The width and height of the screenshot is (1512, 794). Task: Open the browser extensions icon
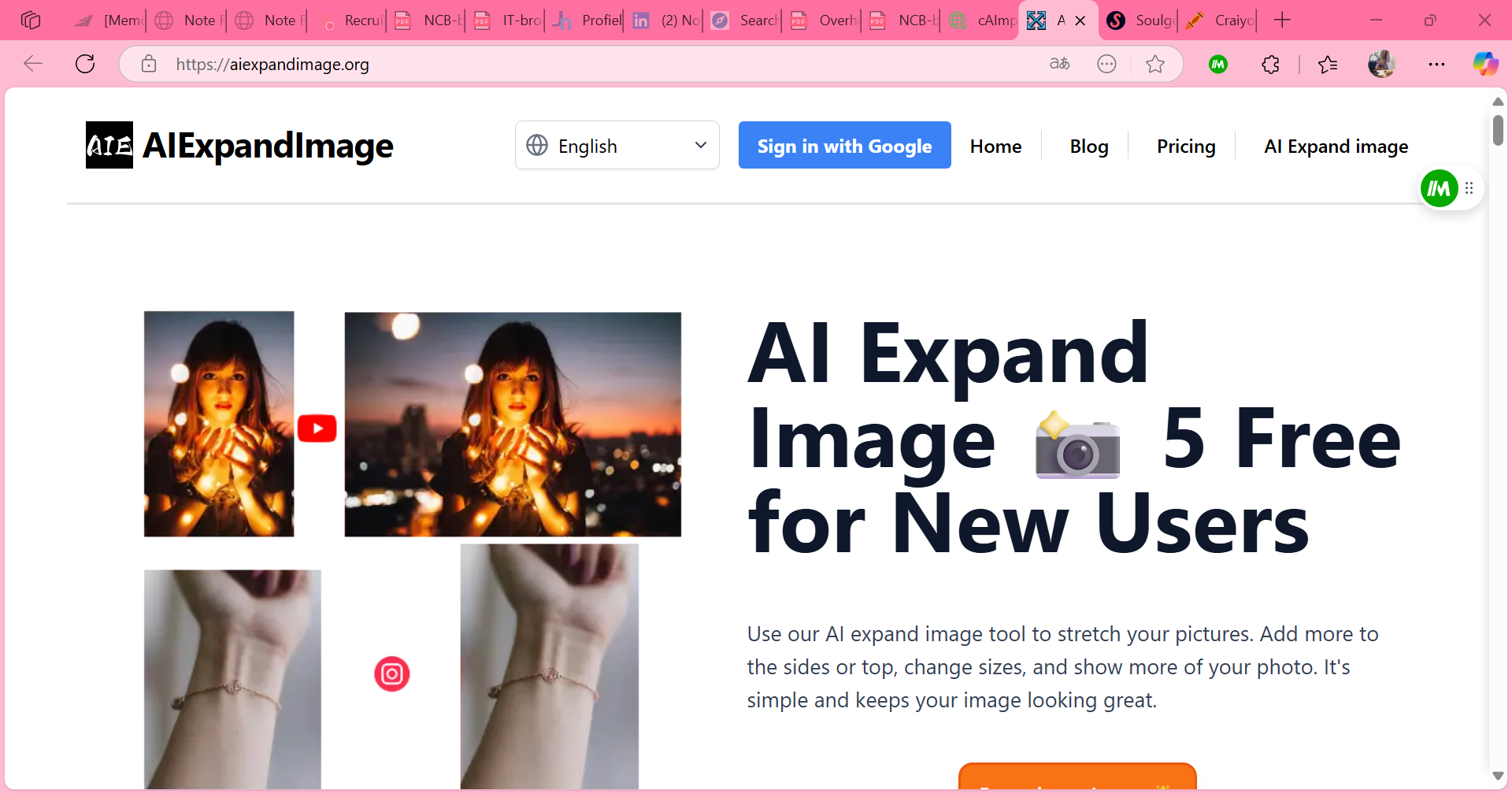[1271, 64]
